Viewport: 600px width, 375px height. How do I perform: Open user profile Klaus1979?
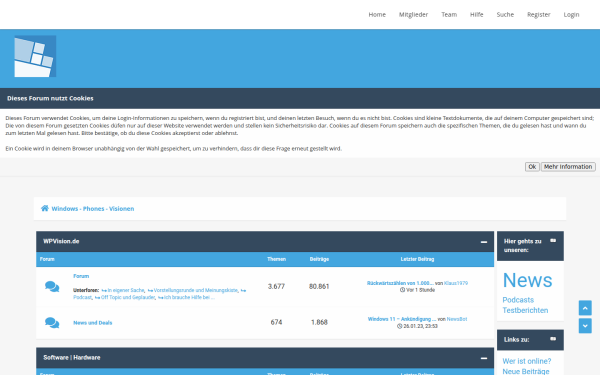pos(456,283)
